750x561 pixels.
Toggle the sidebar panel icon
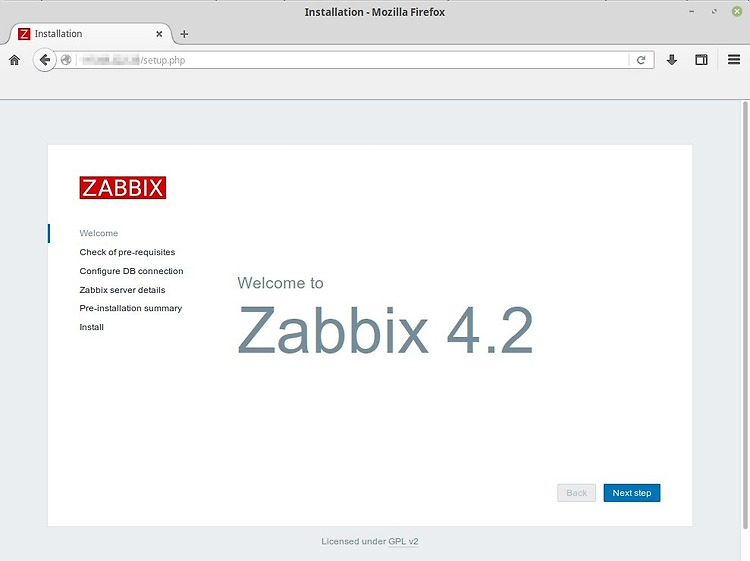pos(701,60)
